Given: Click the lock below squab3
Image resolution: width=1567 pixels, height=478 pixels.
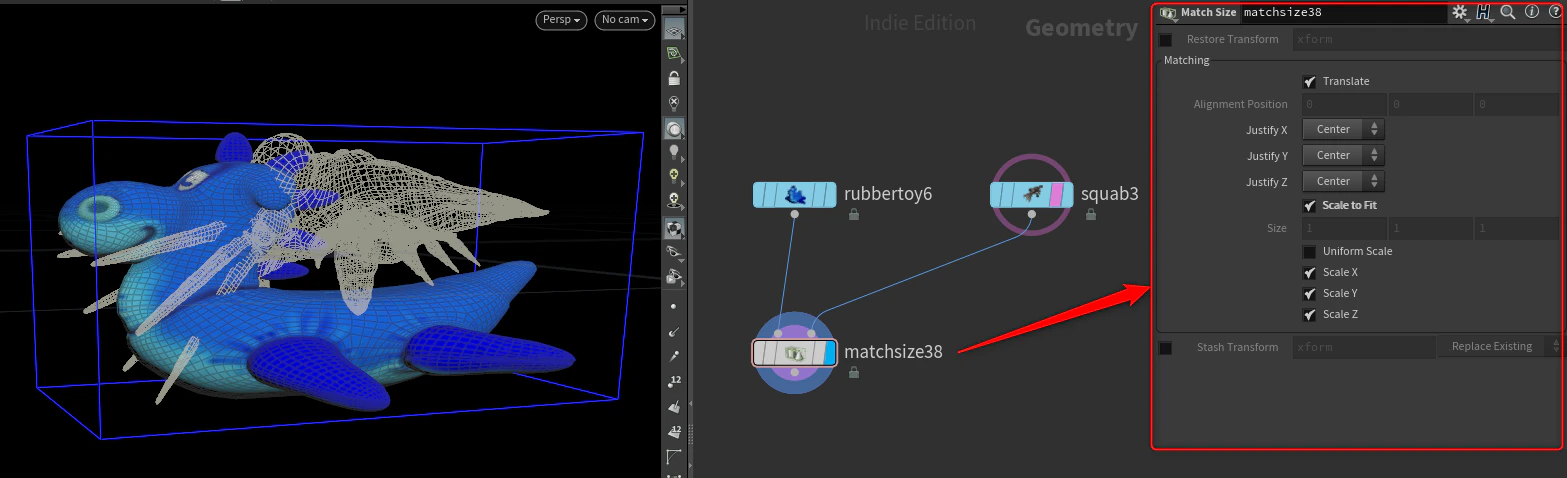Looking at the screenshot, I should [x=1091, y=214].
